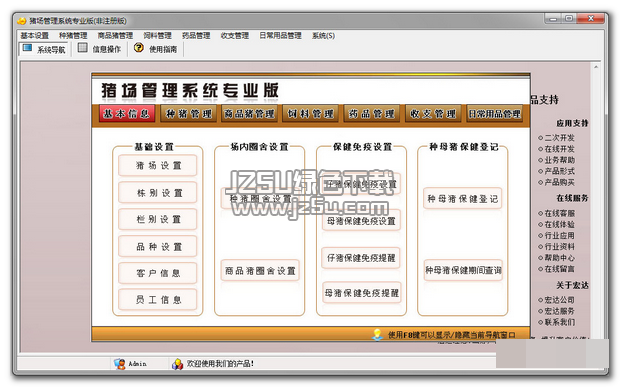Switch to the 商品猪管理 navigation tab
Screen dimensions: 620x387
click(250, 113)
